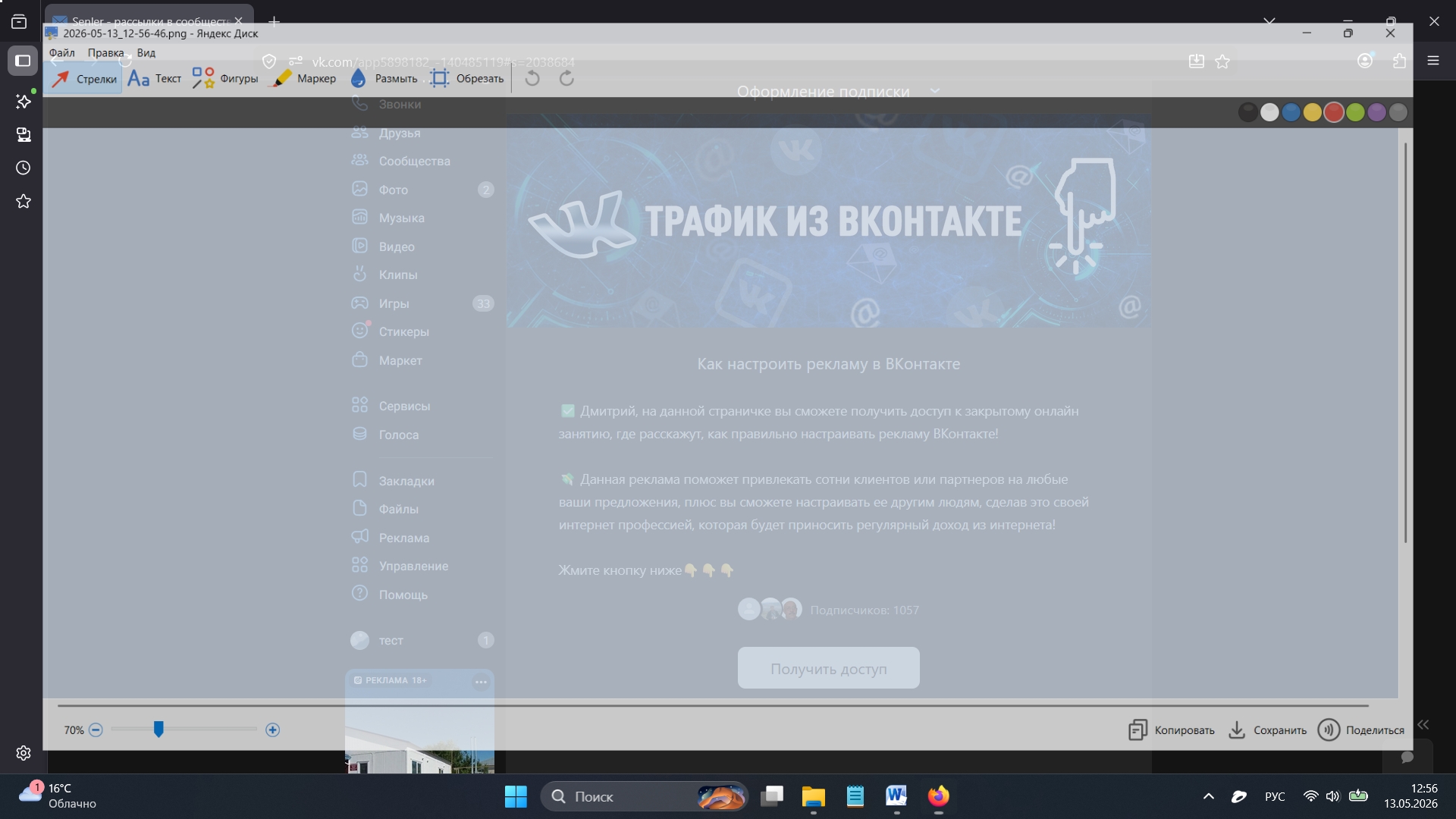
Task: Pick the black color swatch
Action: click(1247, 113)
